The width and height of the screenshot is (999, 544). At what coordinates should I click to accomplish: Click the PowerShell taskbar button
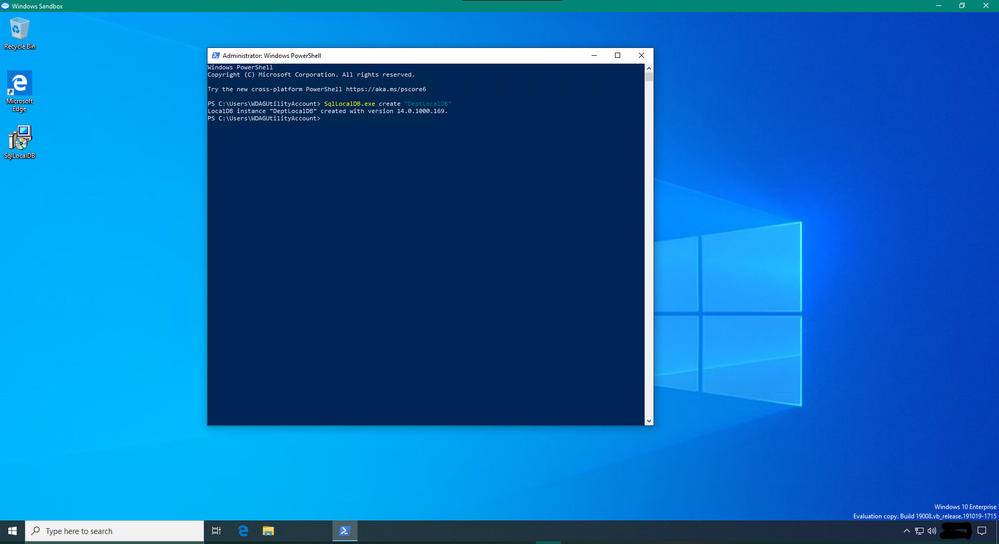point(345,531)
